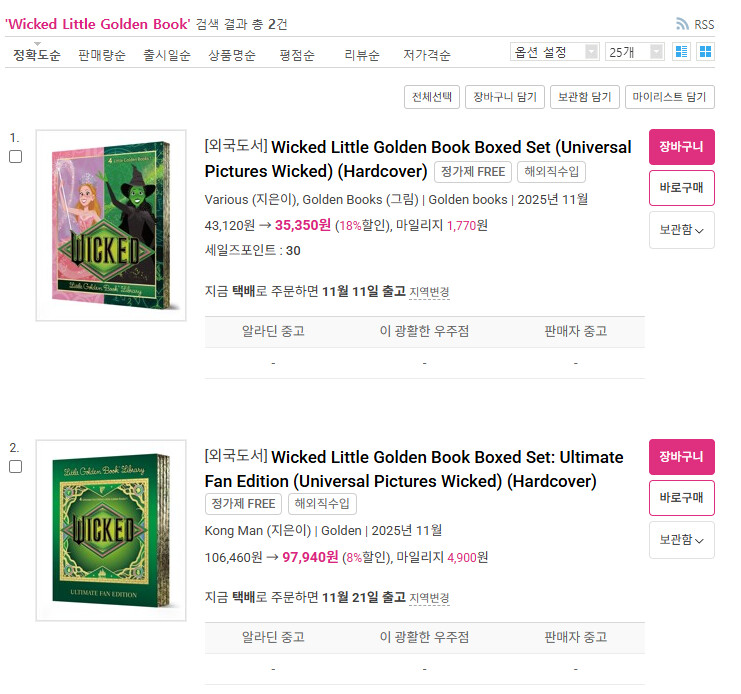
Task: Tick checkbox for first Wicked Boxed Set
Action: point(16,156)
